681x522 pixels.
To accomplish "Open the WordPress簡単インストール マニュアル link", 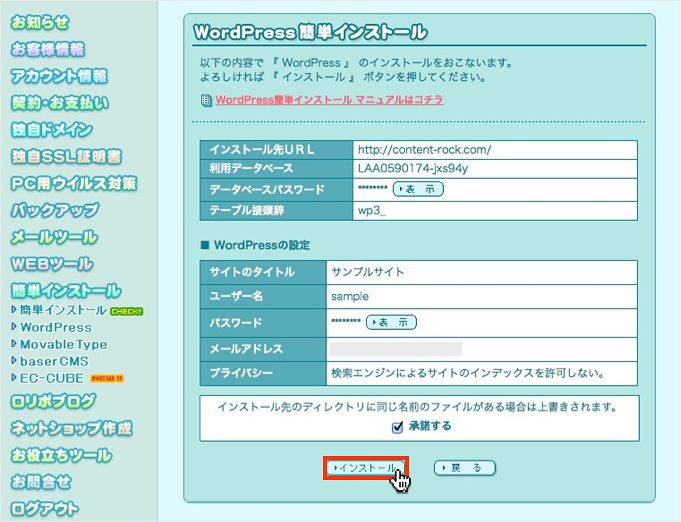I will (x=329, y=100).
